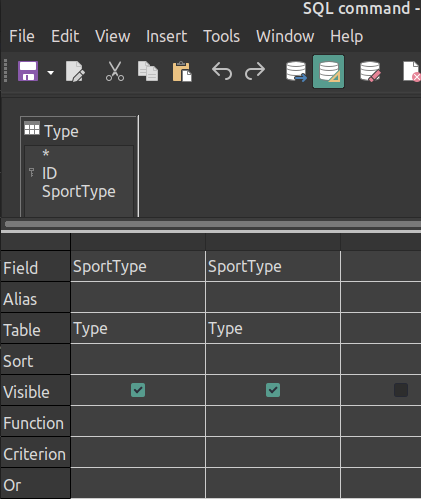The width and height of the screenshot is (421, 499).
Task: Click the Cut scissors icon
Action: [x=115, y=71]
